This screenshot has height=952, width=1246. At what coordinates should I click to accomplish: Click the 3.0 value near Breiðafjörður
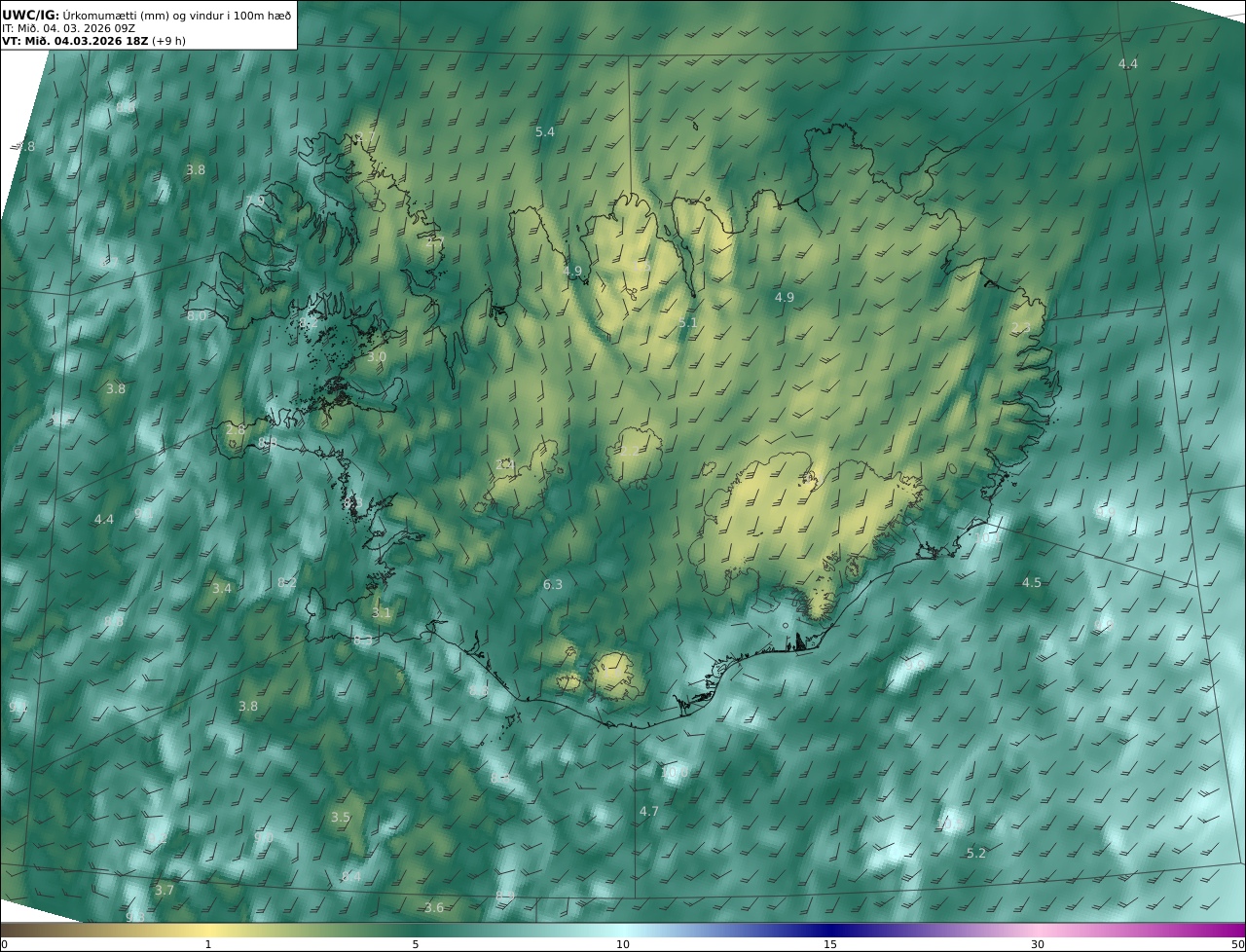(377, 358)
